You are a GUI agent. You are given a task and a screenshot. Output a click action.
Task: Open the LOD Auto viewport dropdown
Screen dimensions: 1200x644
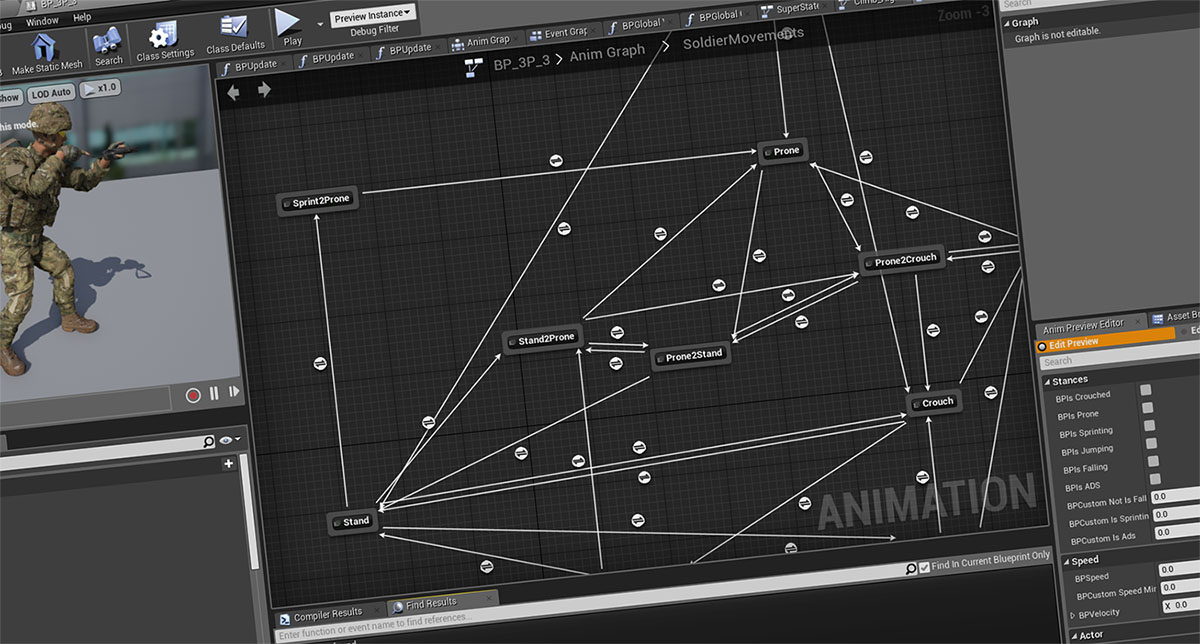click(51, 93)
